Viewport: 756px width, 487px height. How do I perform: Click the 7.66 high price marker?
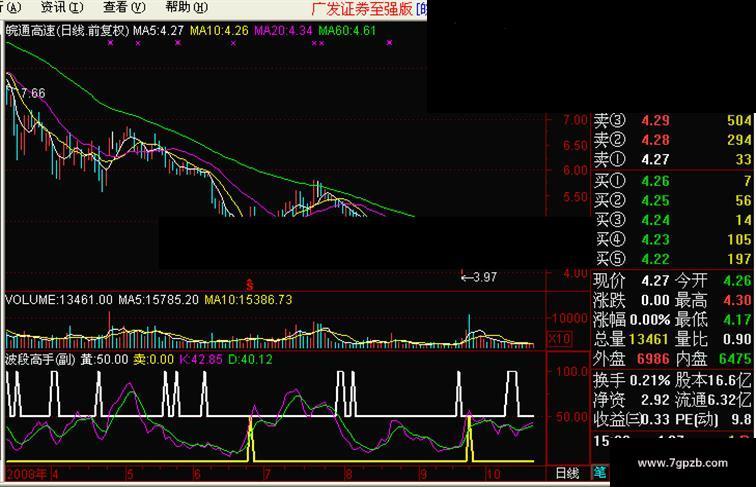point(33,93)
